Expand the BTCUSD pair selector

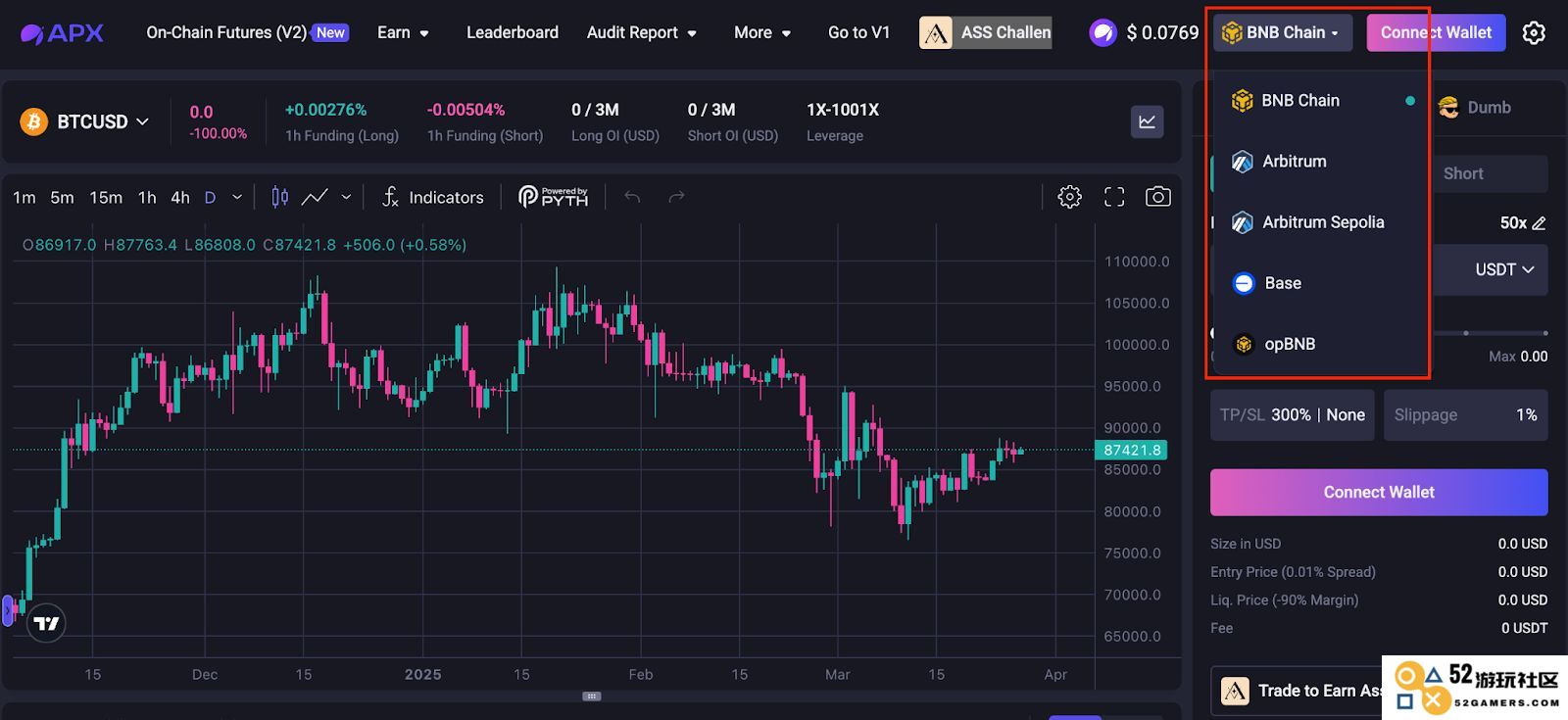pos(142,121)
